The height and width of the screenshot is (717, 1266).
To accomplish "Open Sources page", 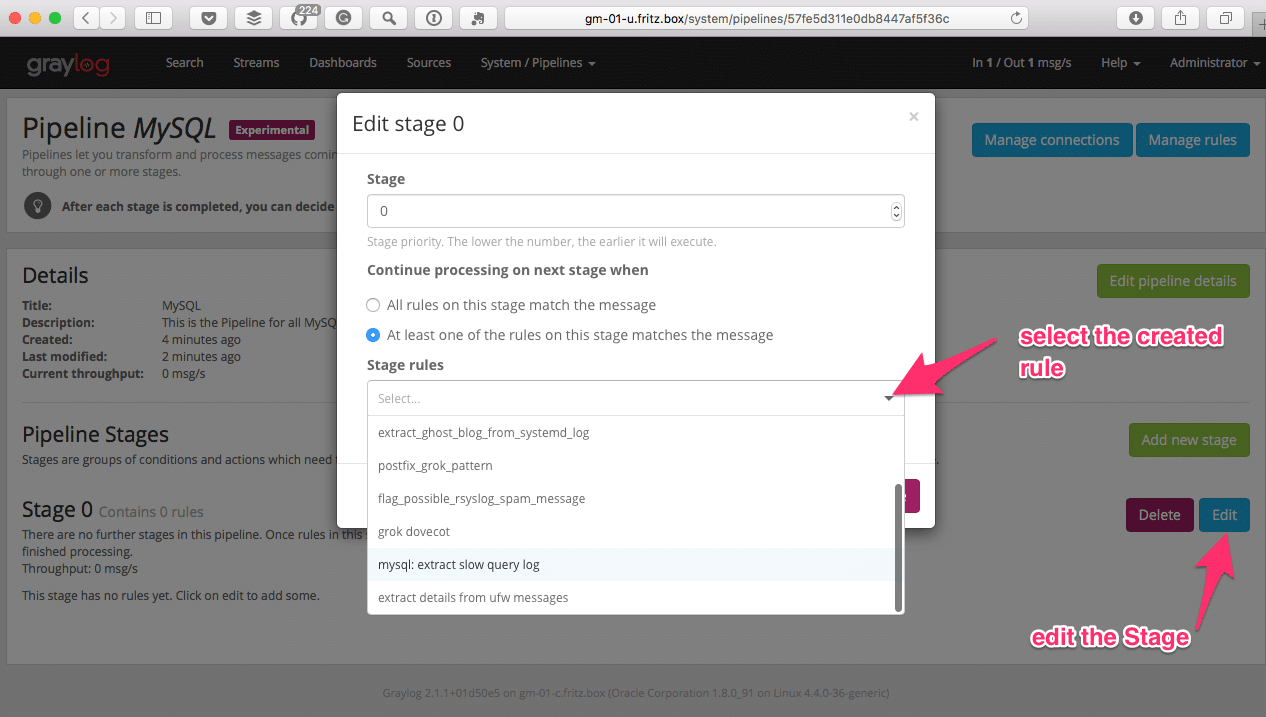I will point(429,62).
